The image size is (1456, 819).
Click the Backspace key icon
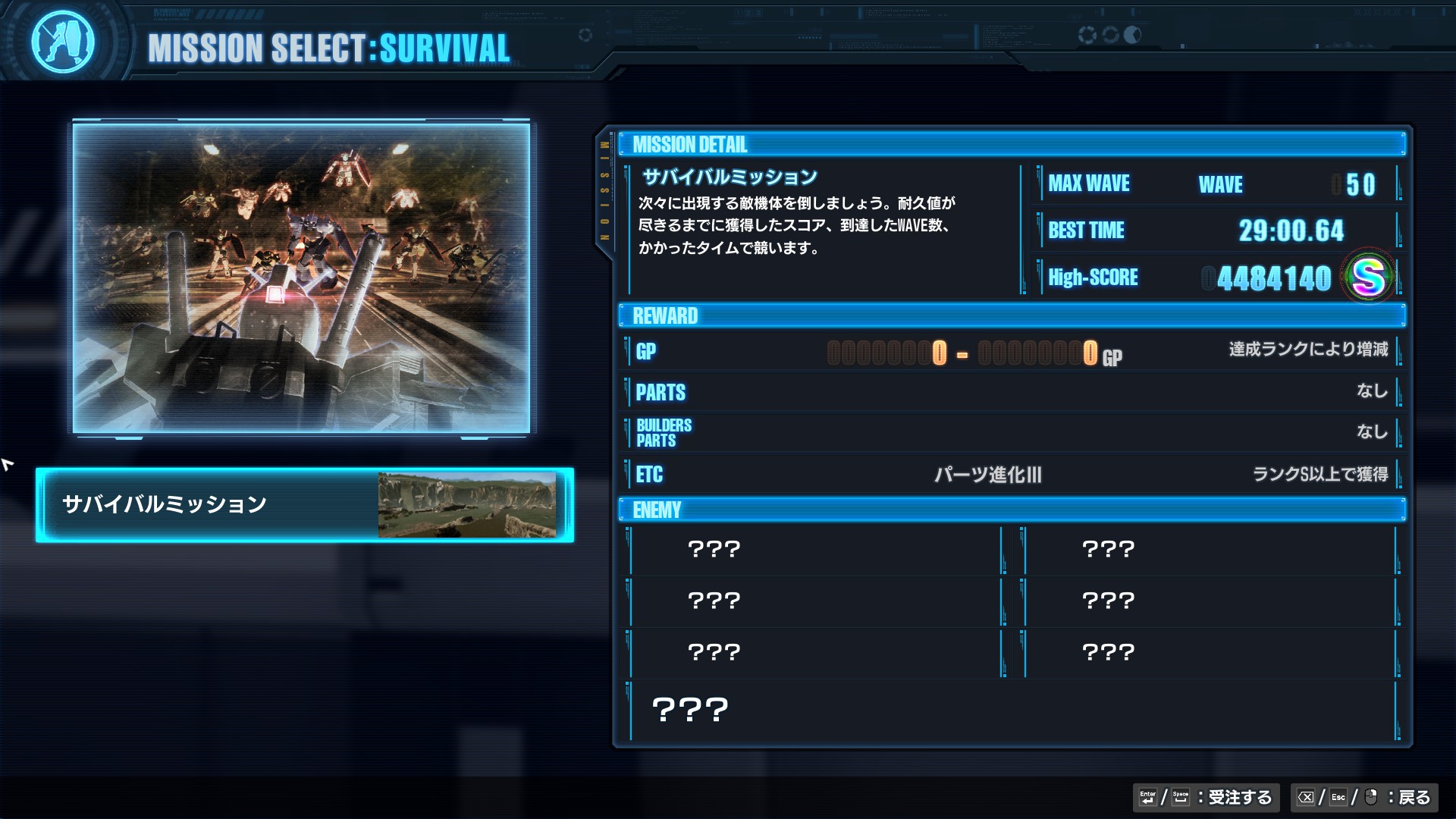(1306, 797)
